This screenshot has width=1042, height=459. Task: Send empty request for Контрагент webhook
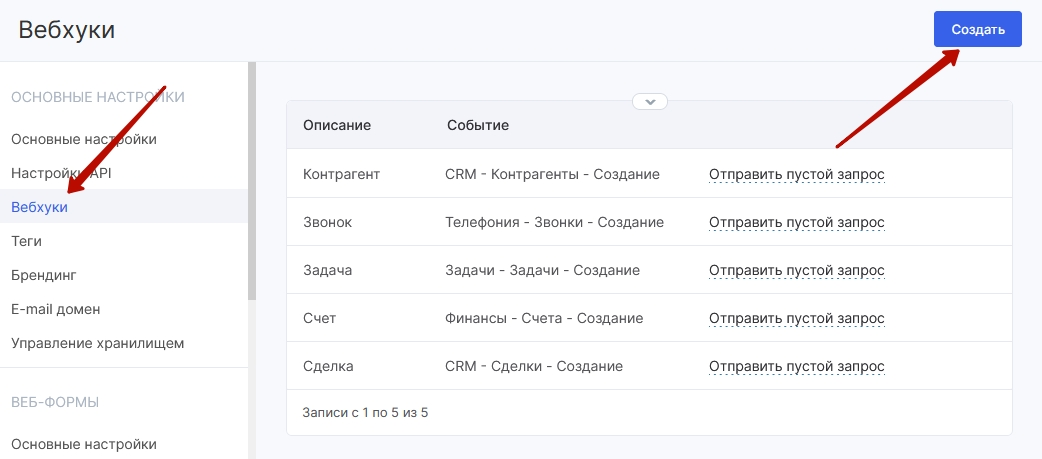pos(797,175)
